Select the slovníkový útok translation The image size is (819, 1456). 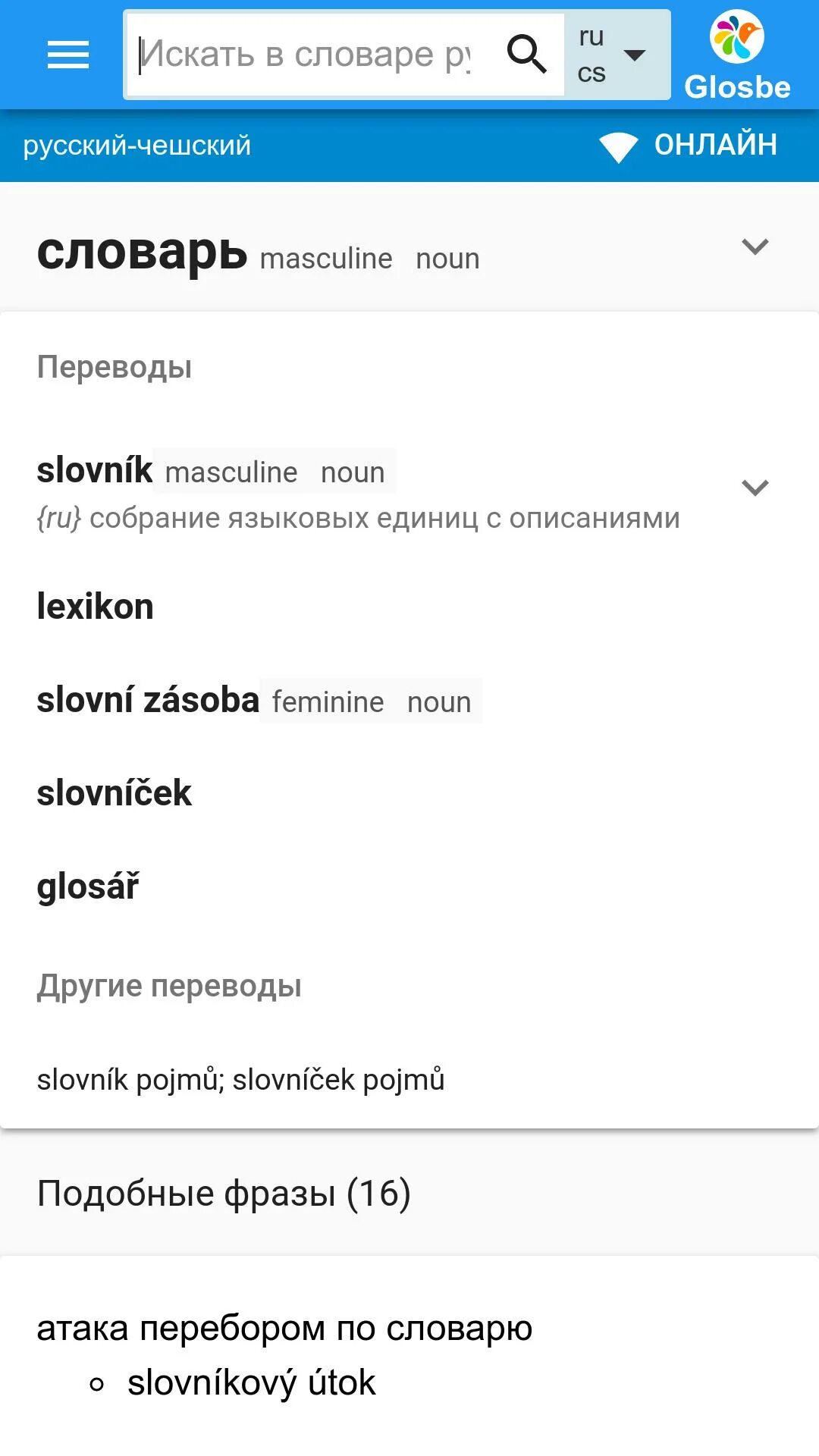[251, 1382]
